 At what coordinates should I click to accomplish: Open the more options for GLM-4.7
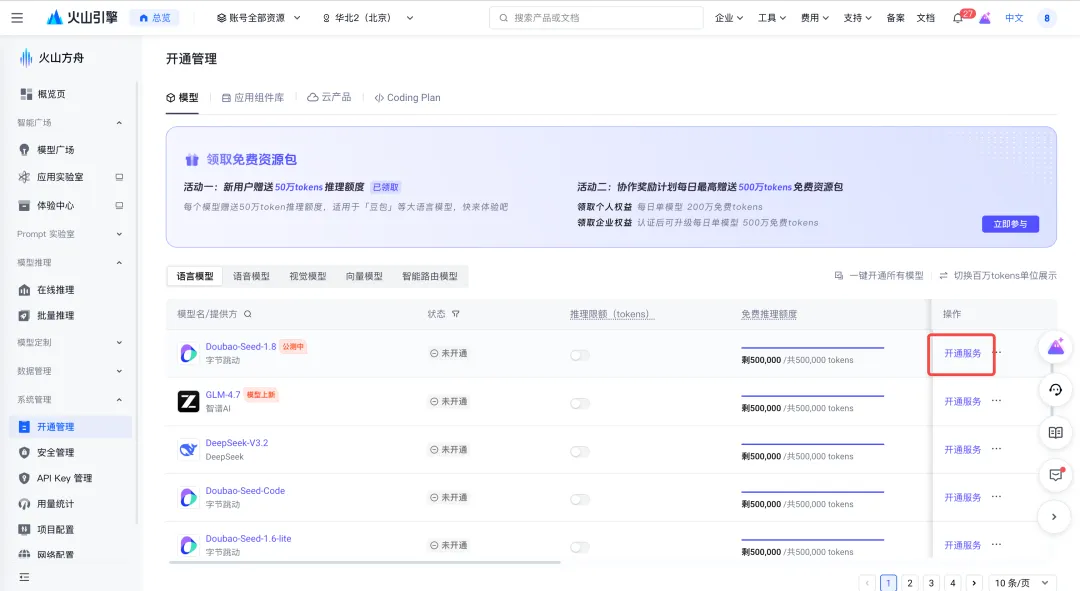(x=997, y=401)
